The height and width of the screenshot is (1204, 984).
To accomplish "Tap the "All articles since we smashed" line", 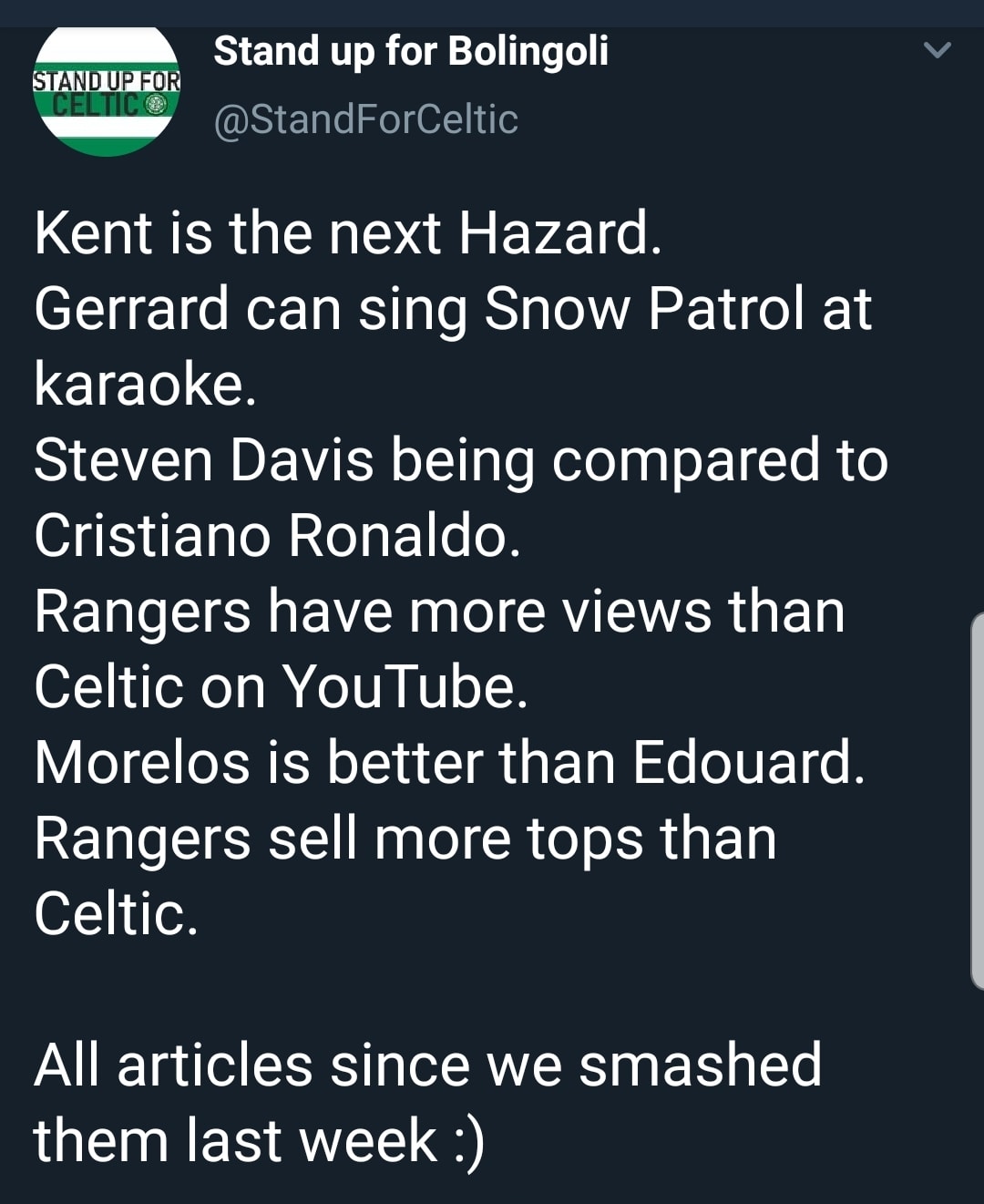I will pyautogui.click(x=427, y=1065).
